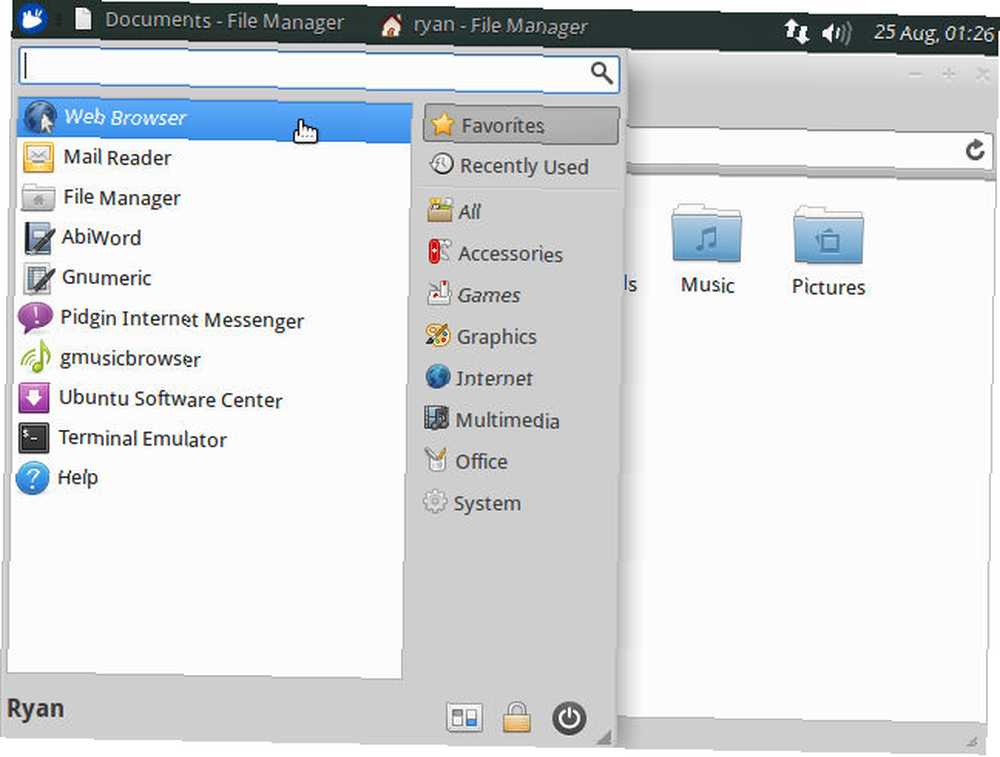Screen dimensions: 1000x757
Task: Click the Web Browser globe icon
Action: click(40, 117)
